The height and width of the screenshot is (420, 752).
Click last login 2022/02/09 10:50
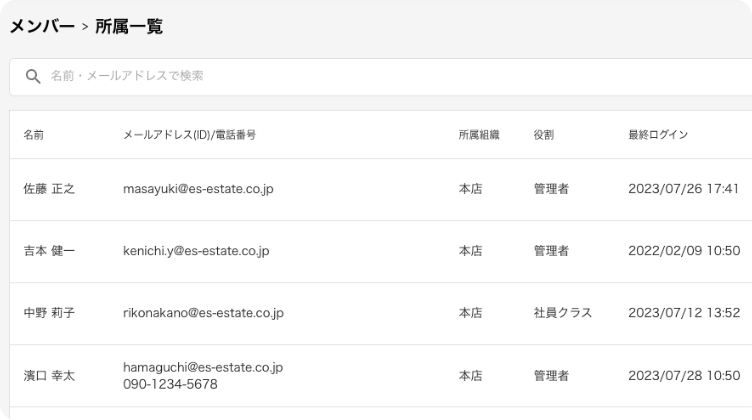[x=684, y=251]
